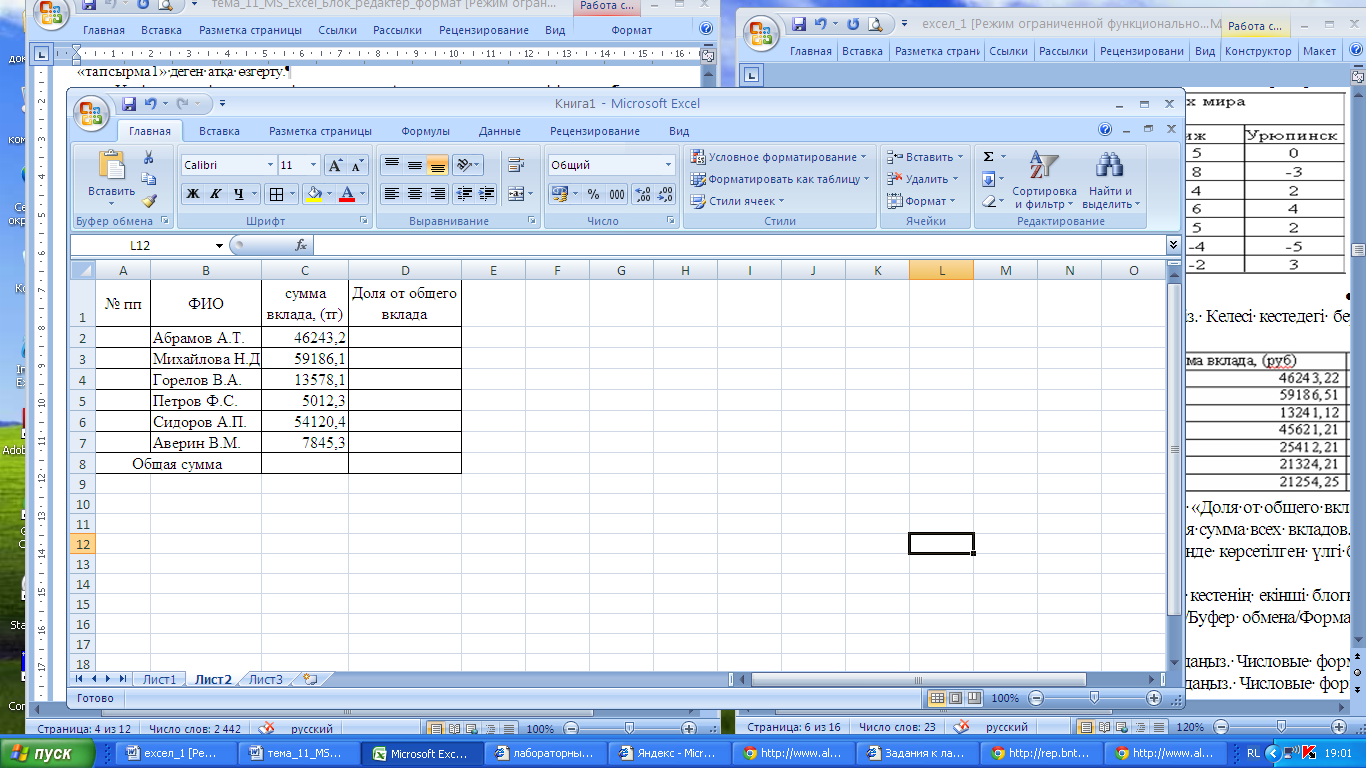Image resolution: width=1366 pixels, height=768 pixels.
Task: Decrease decimal places
Action: [x=665, y=194]
